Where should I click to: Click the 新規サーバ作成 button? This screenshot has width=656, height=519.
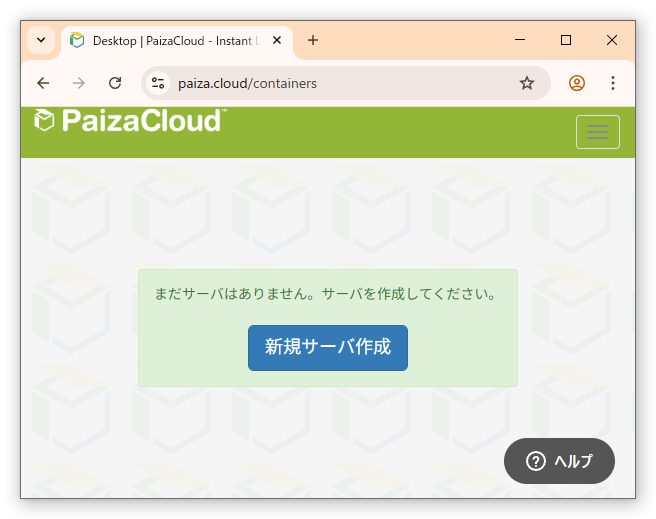(x=328, y=348)
